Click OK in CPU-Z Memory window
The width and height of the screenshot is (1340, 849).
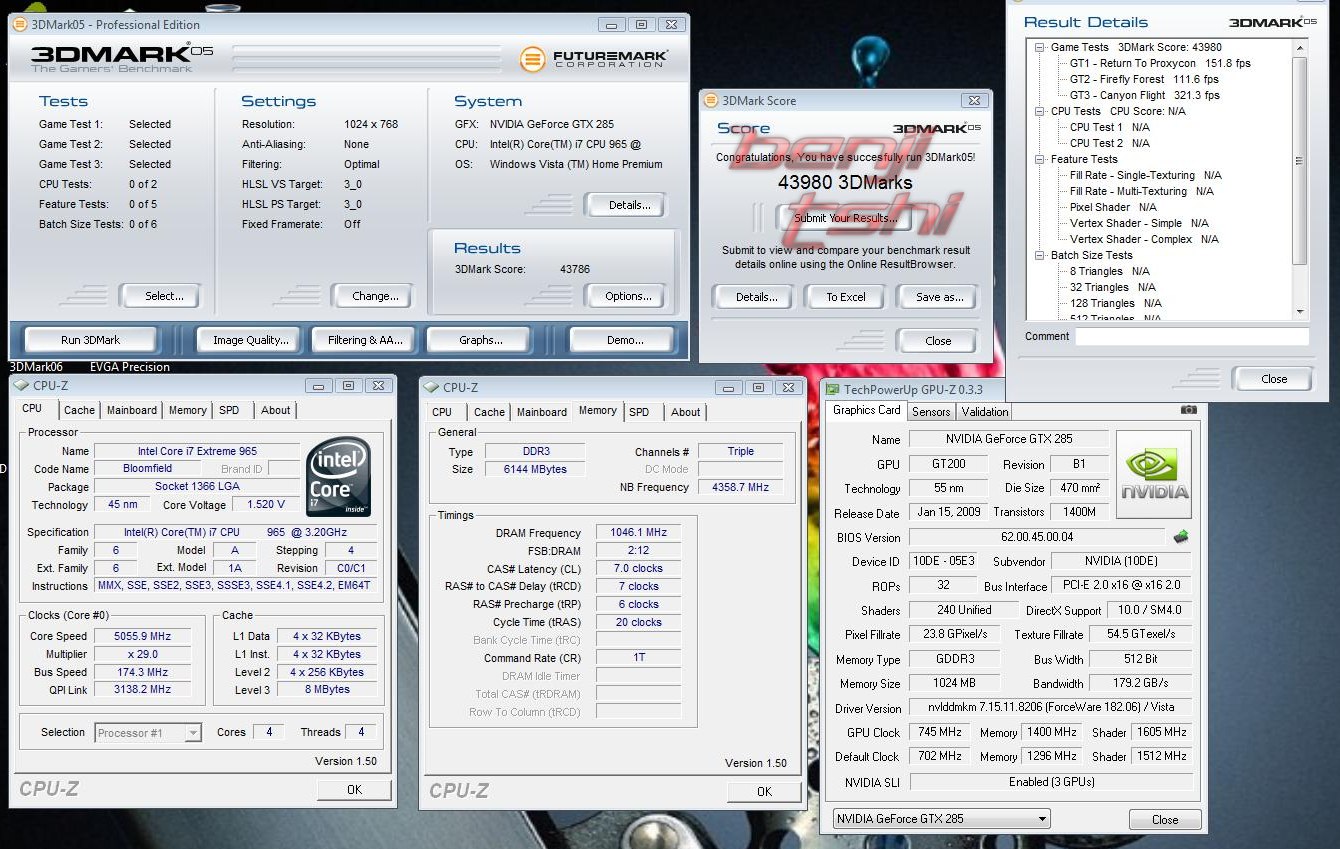(764, 792)
